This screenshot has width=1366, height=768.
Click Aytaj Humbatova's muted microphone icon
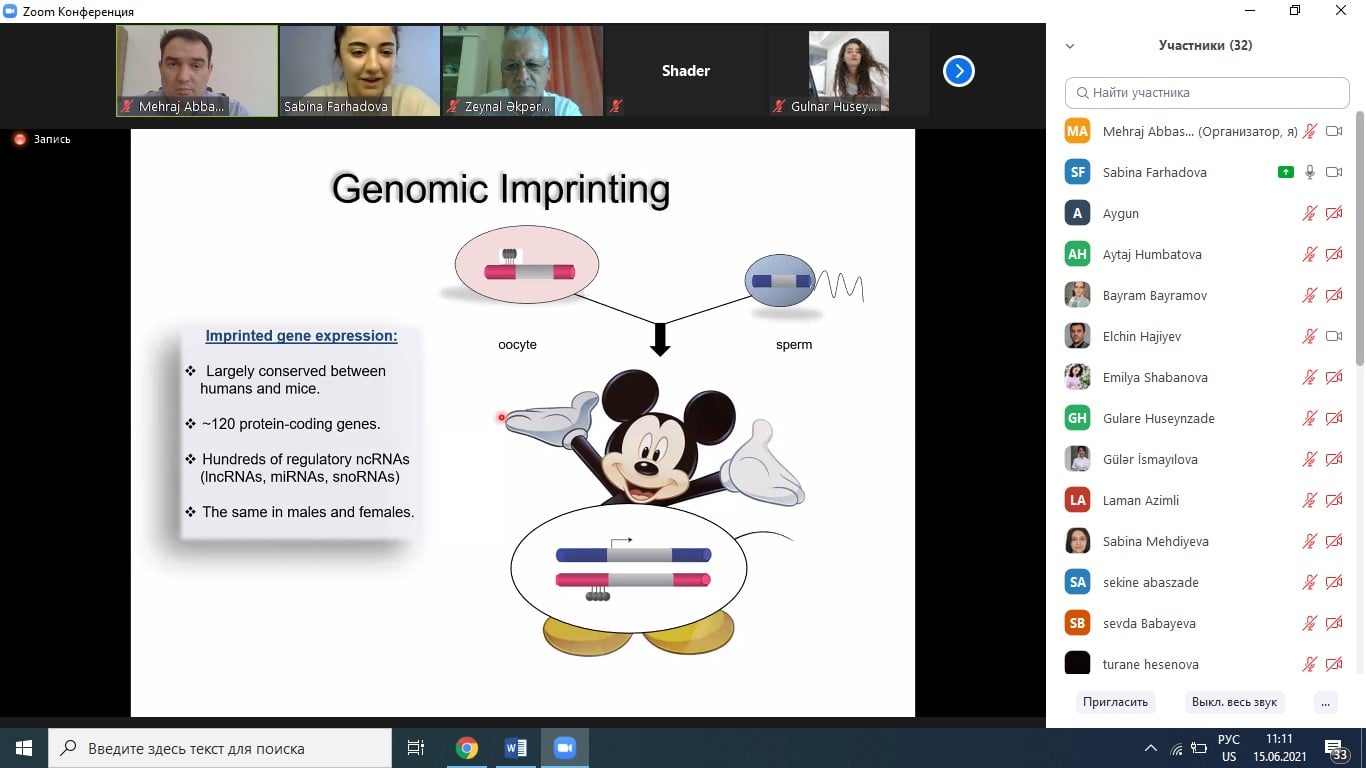[x=1310, y=254]
